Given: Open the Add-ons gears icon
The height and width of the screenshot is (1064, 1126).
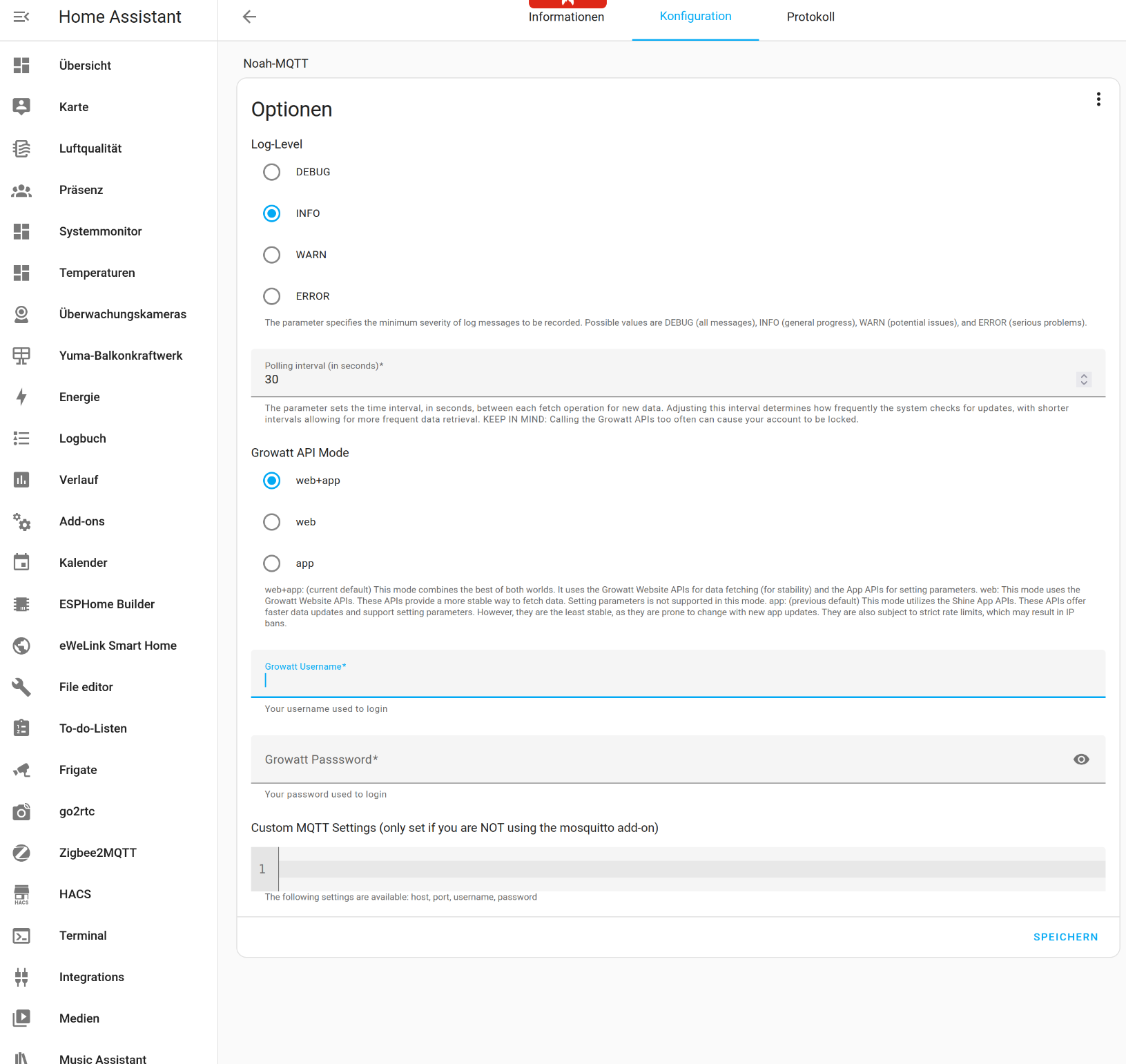Looking at the screenshot, I should [x=21, y=521].
